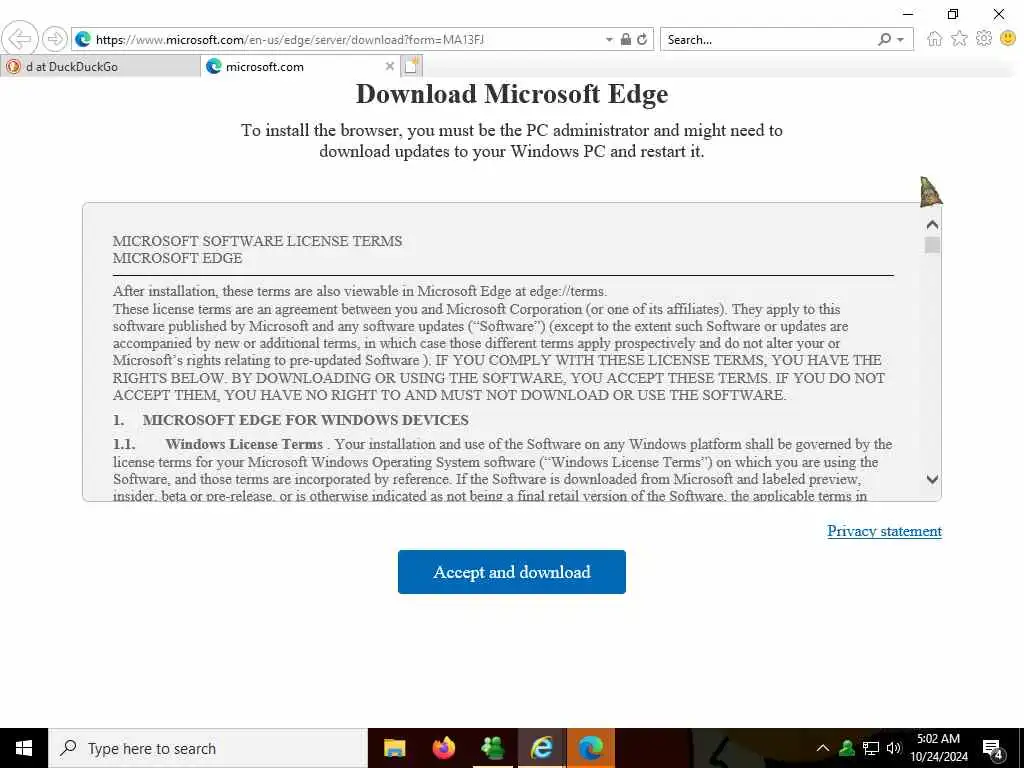
Task: Show hidden system tray icons chevron
Action: tap(823, 748)
